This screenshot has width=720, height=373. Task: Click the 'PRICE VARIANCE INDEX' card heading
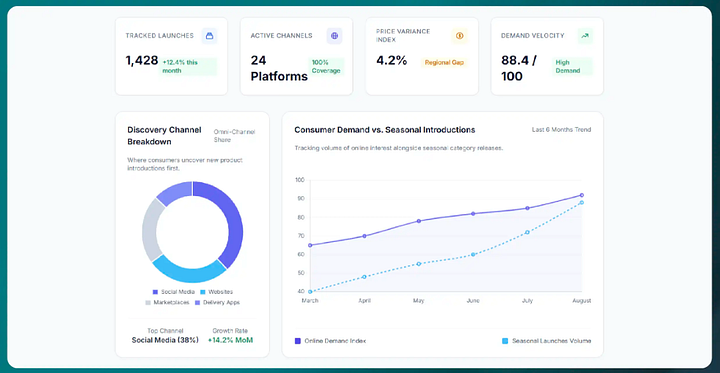(x=403, y=35)
